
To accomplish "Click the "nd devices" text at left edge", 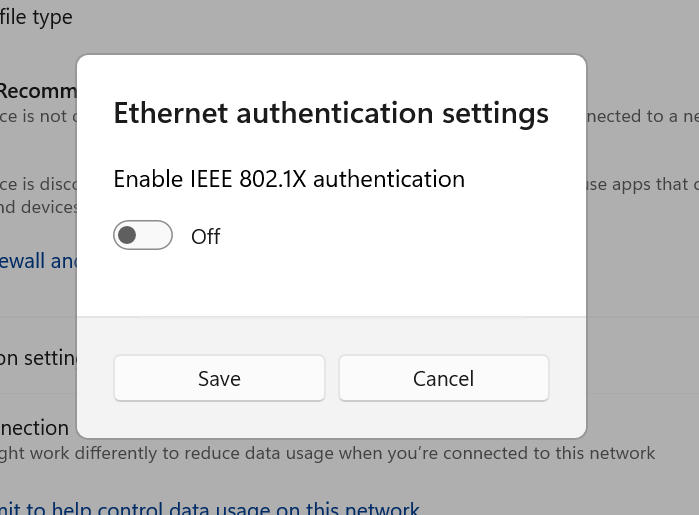I will coord(38,207).
